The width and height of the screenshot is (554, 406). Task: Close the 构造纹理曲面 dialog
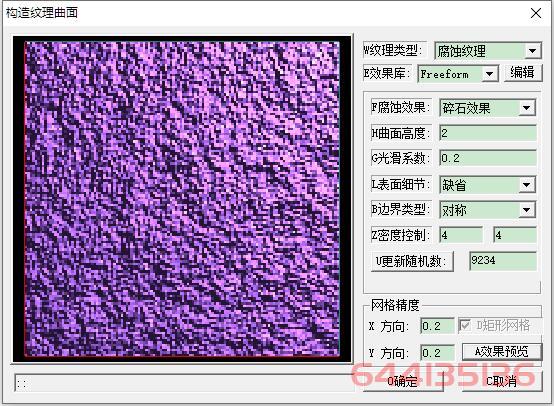point(536,13)
